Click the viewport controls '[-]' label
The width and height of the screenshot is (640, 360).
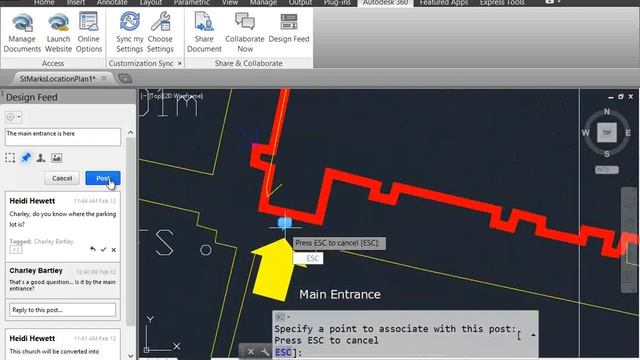click(144, 96)
